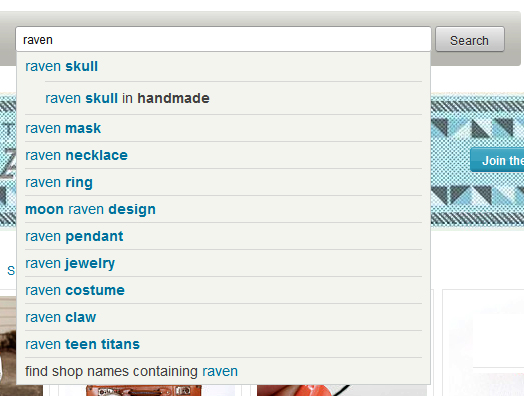Open the white listing card at right
The image size is (524, 396).
coord(483,343)
